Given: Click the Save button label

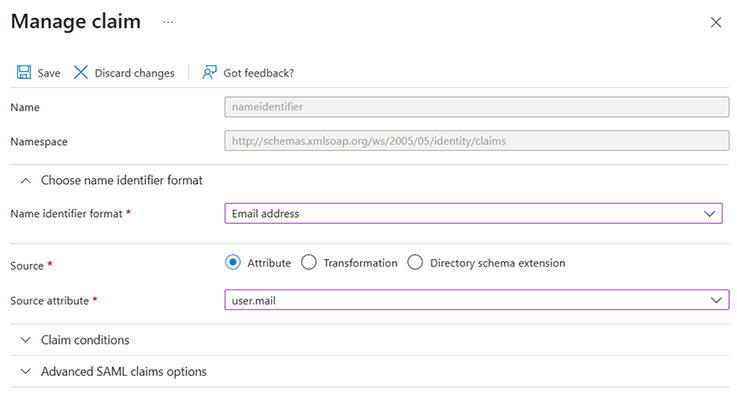Looking at the screenshot, I should (49, 73).
